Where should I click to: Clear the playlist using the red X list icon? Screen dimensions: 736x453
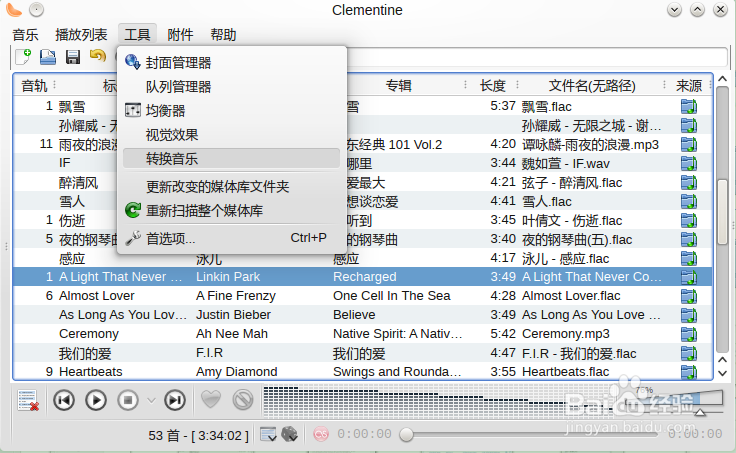28,400
